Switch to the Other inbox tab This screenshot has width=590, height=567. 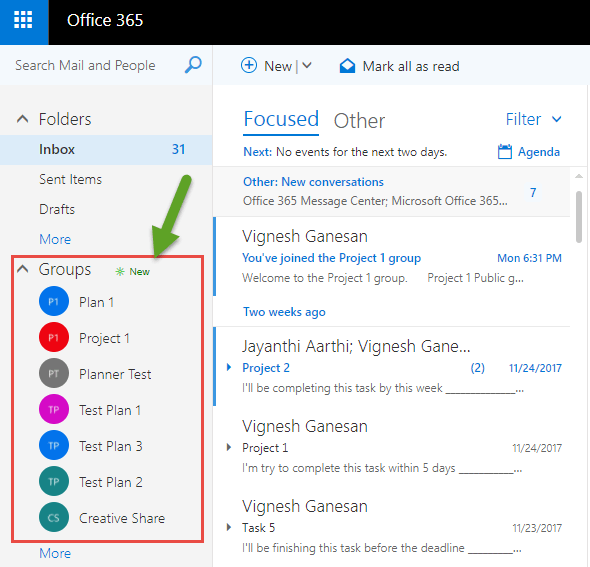click(x=359, y=121)
